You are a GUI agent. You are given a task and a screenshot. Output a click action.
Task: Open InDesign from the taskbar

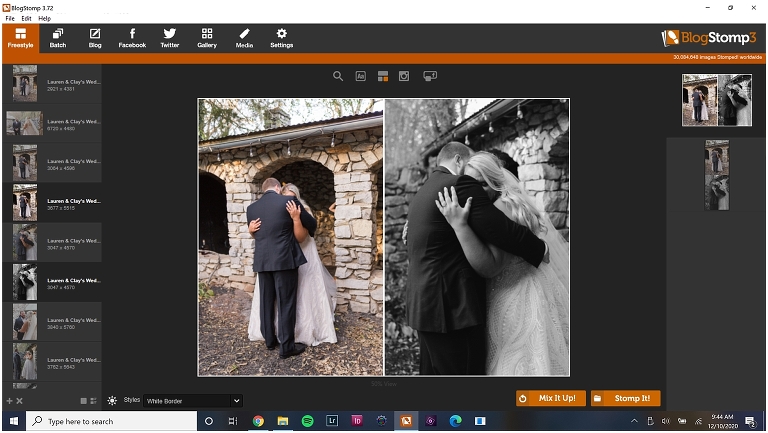pyautogui.click(x=357, y=421)
